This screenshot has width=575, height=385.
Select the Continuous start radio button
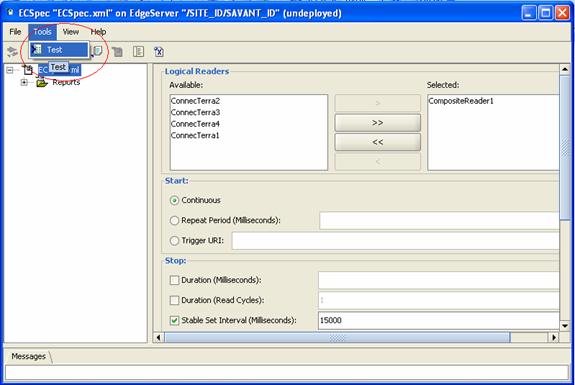tap(174, 200)
